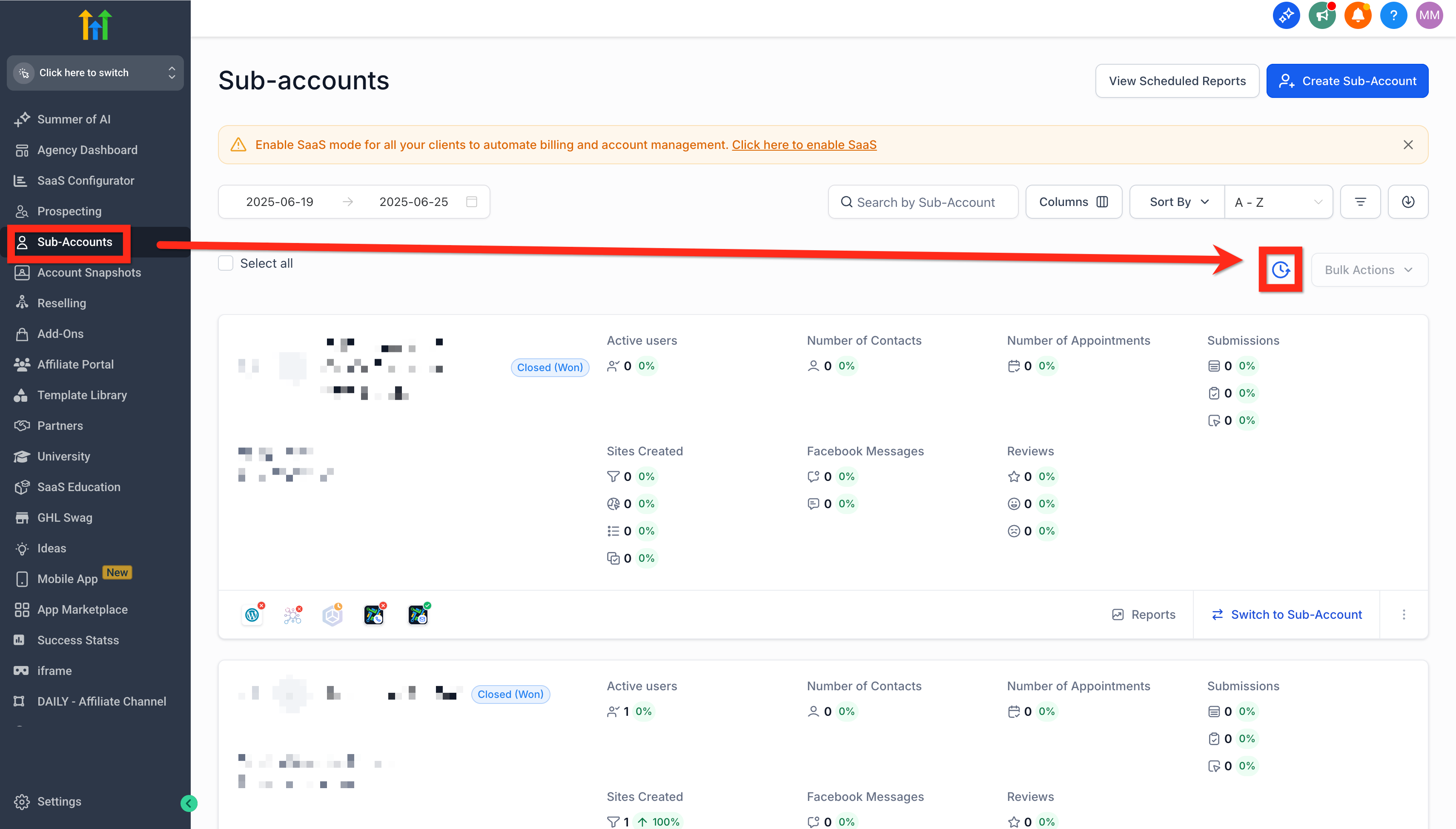
Task: Expand the Click here to switch selector
Action: coord(95,73)
